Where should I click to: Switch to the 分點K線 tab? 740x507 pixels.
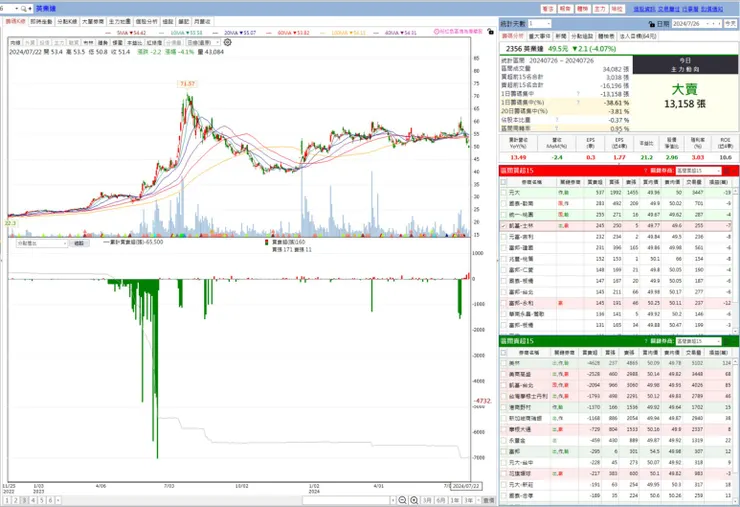point(67,22)
